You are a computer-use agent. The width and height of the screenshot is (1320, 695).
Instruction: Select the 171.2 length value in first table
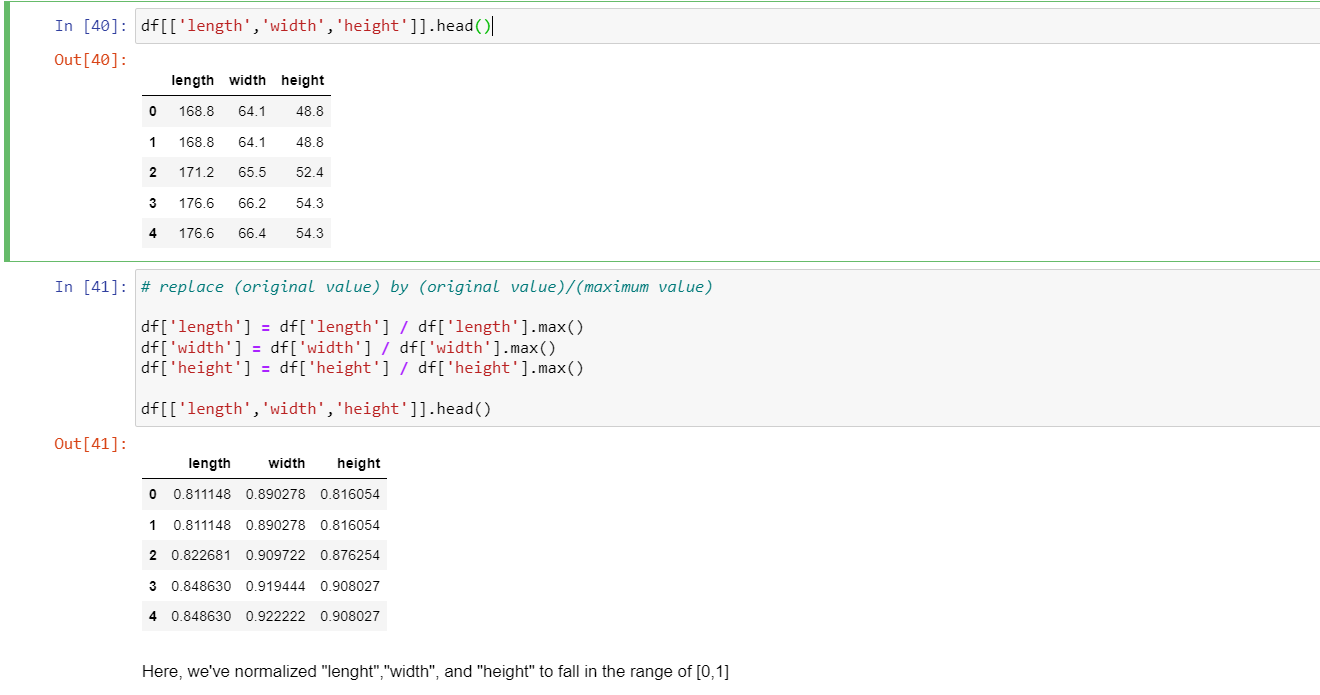coord(196,172)
